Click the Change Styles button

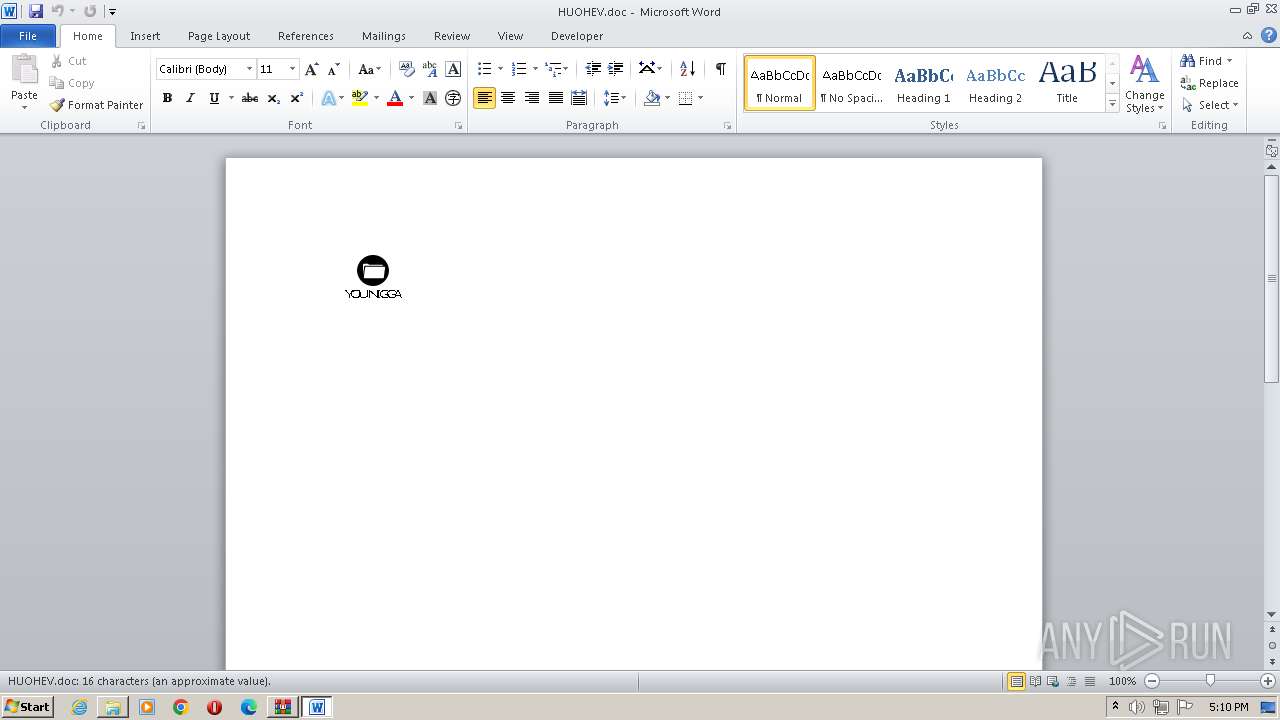tap(1145, 84)
